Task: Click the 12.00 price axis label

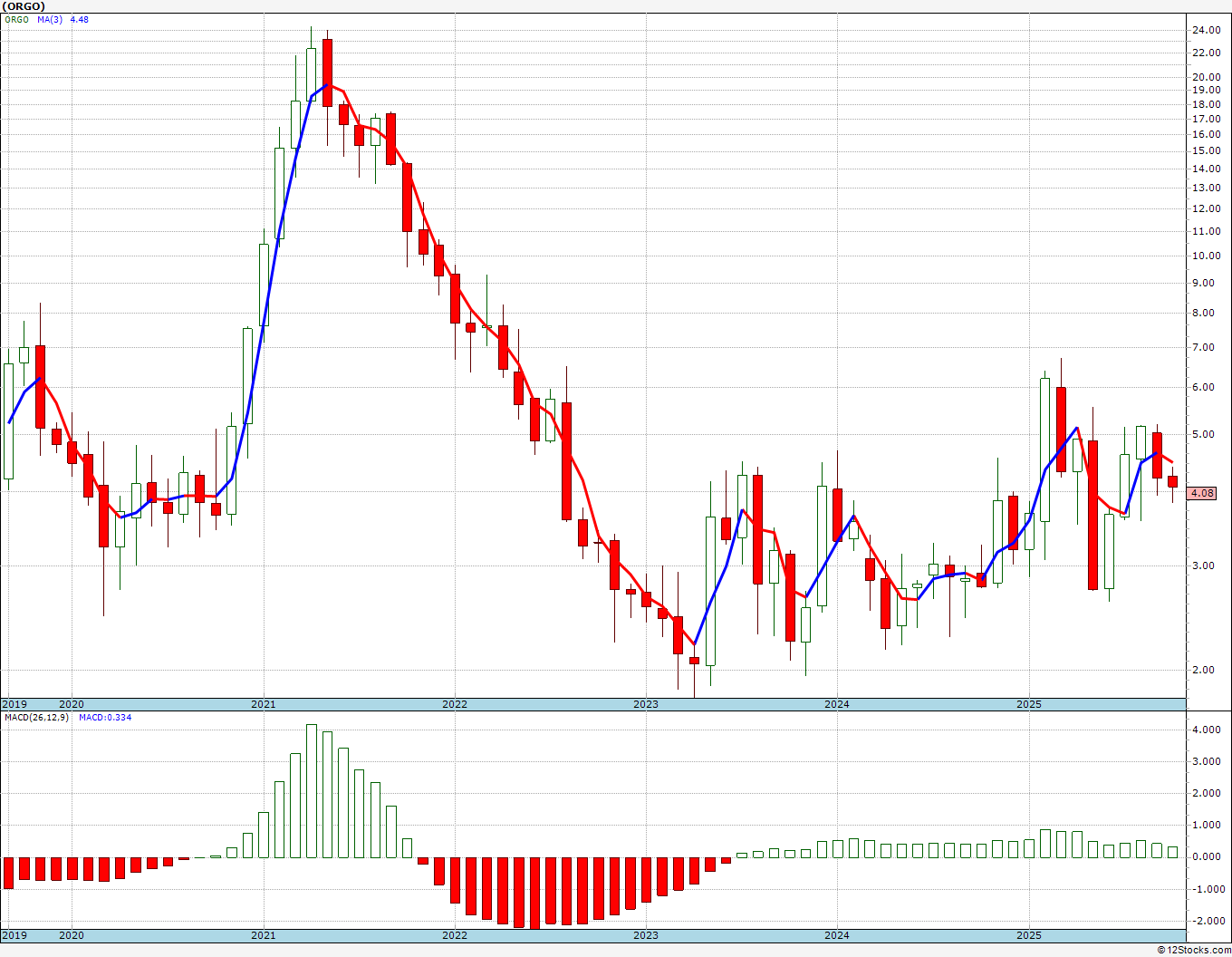Action: (1206, 208)
